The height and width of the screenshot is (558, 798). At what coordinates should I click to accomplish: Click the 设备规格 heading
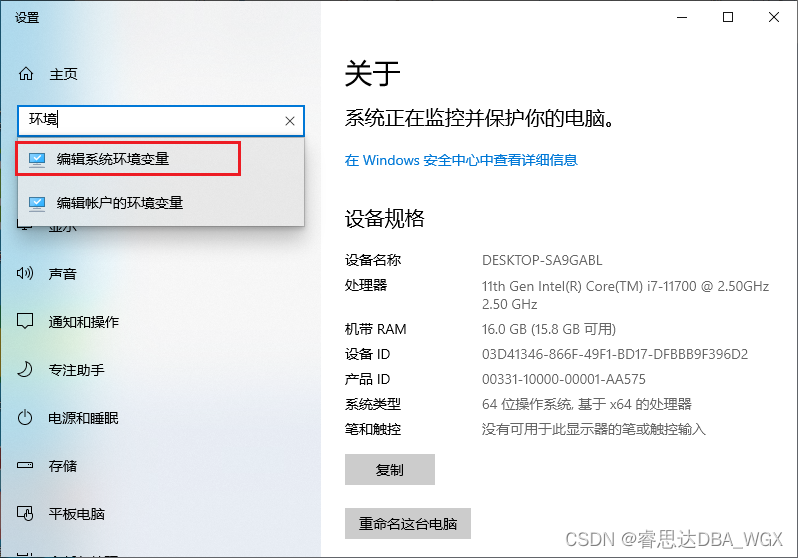click(385, 218)
